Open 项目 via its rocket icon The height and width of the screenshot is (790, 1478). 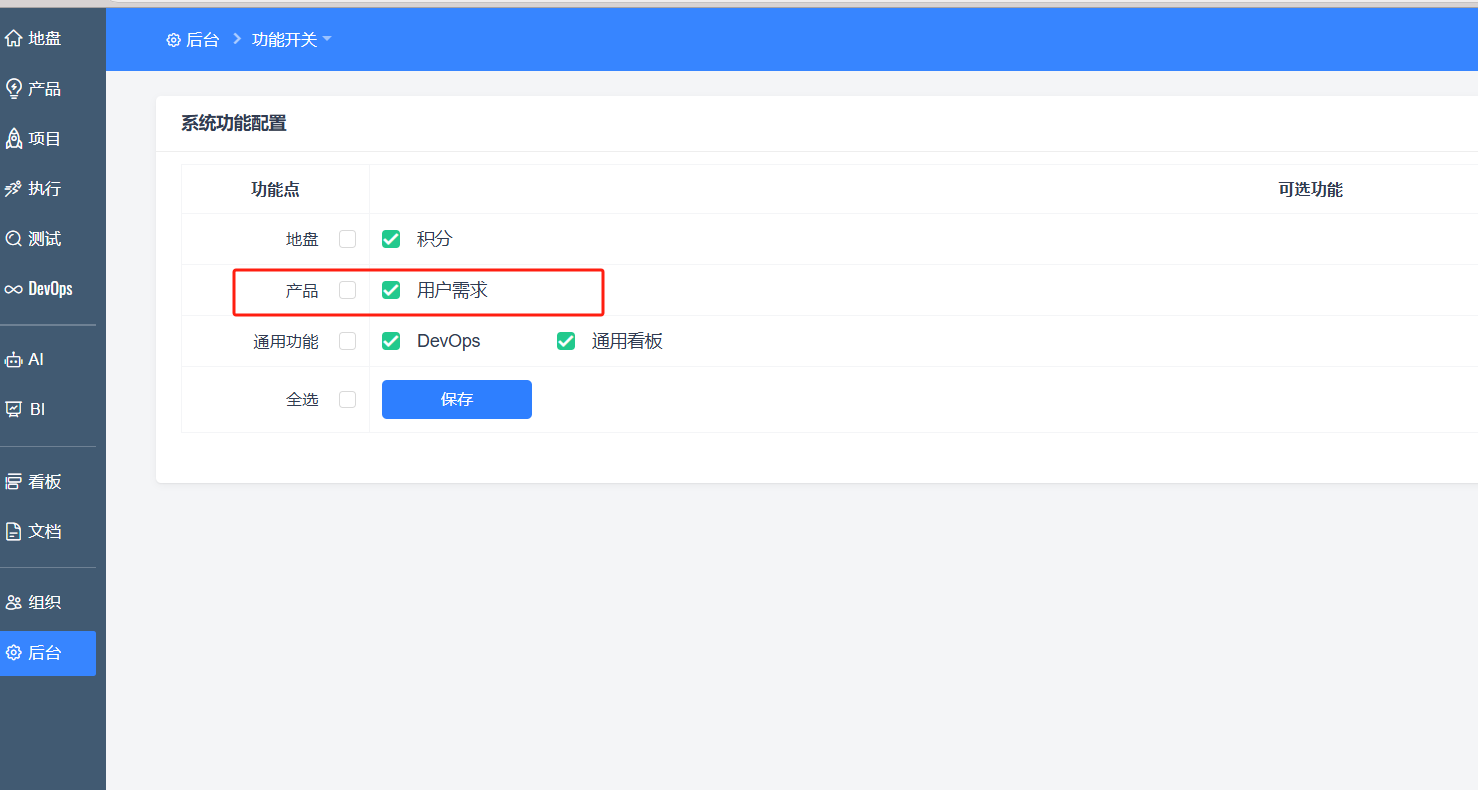pos(13,139)
